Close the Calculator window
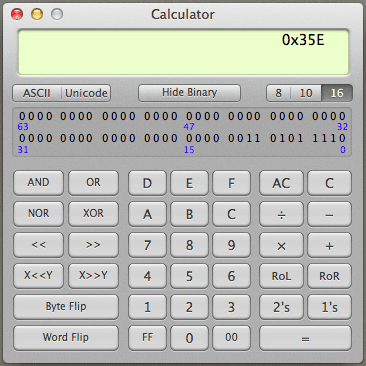This screenshot has height=366, width=366. [17, 14]
